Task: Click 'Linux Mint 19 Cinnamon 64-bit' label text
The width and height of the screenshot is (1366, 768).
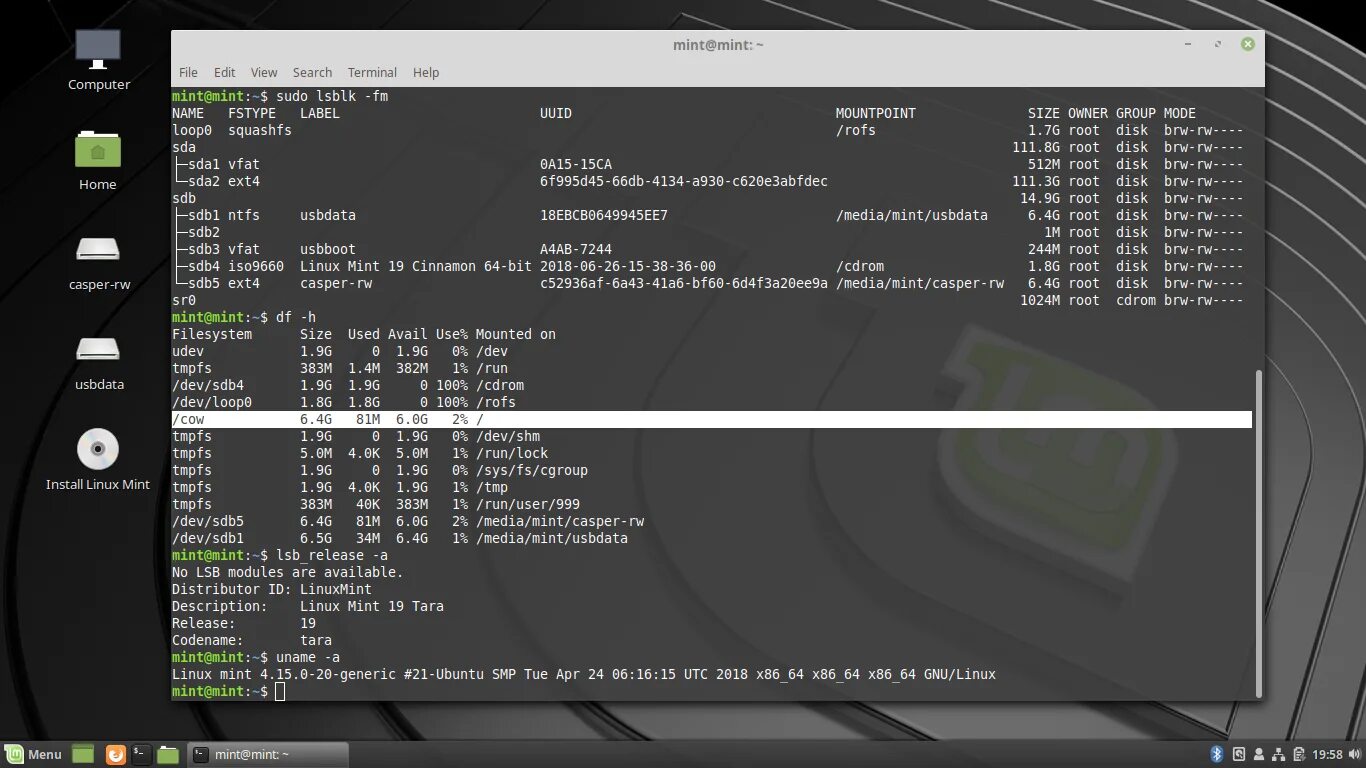Action: click(416, 266)
